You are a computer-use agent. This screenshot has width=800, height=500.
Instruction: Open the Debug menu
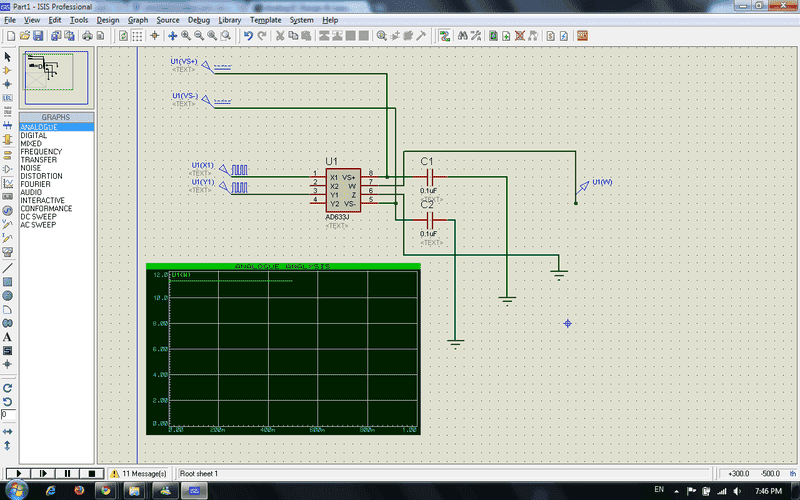199,20
